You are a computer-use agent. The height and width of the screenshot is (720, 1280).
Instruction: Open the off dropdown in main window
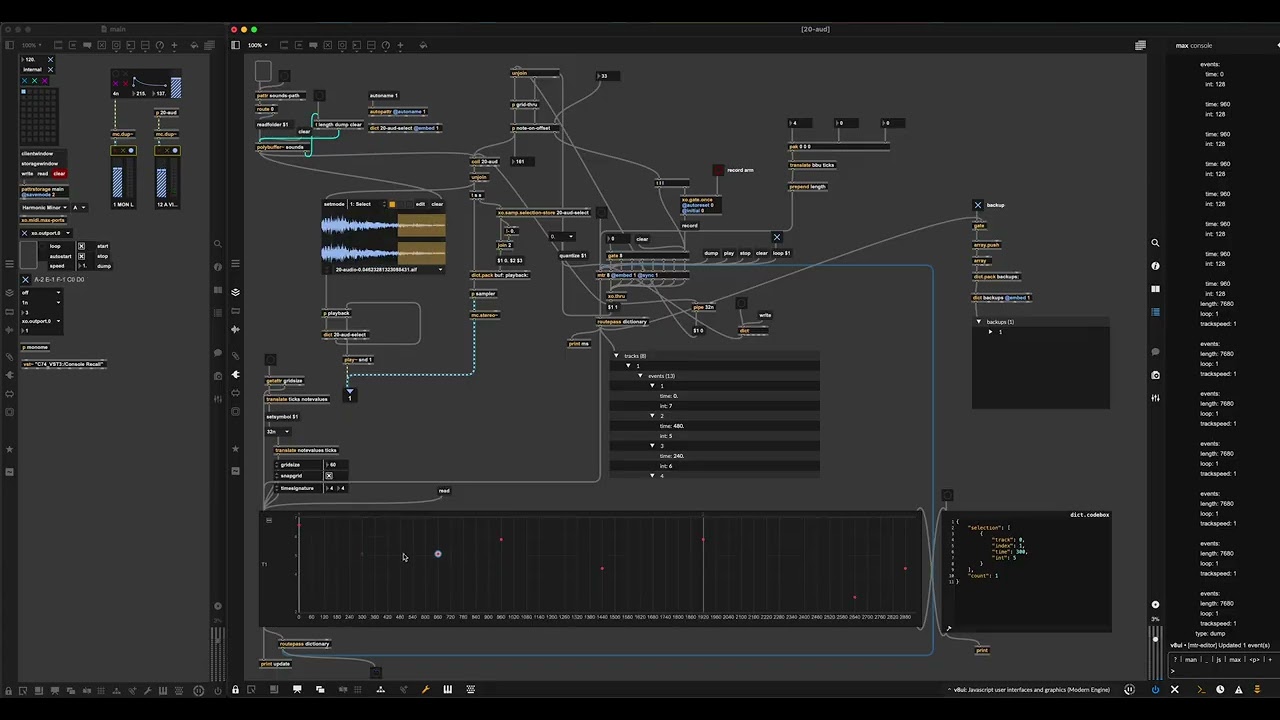(41, 293)
